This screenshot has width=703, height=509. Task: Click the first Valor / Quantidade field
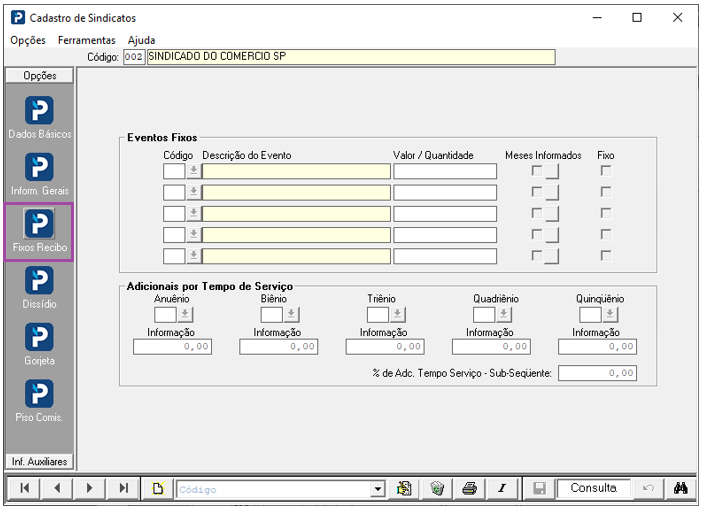tap(445, 171)
